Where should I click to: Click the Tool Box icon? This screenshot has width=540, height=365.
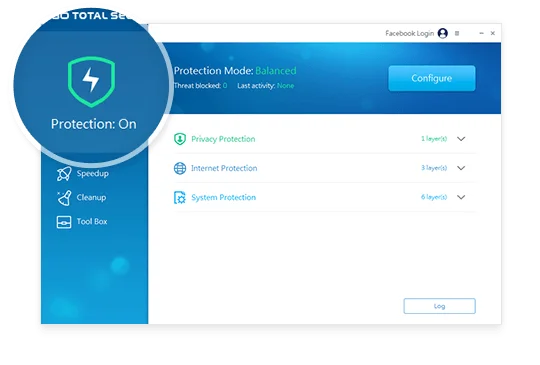pos(64,222)
